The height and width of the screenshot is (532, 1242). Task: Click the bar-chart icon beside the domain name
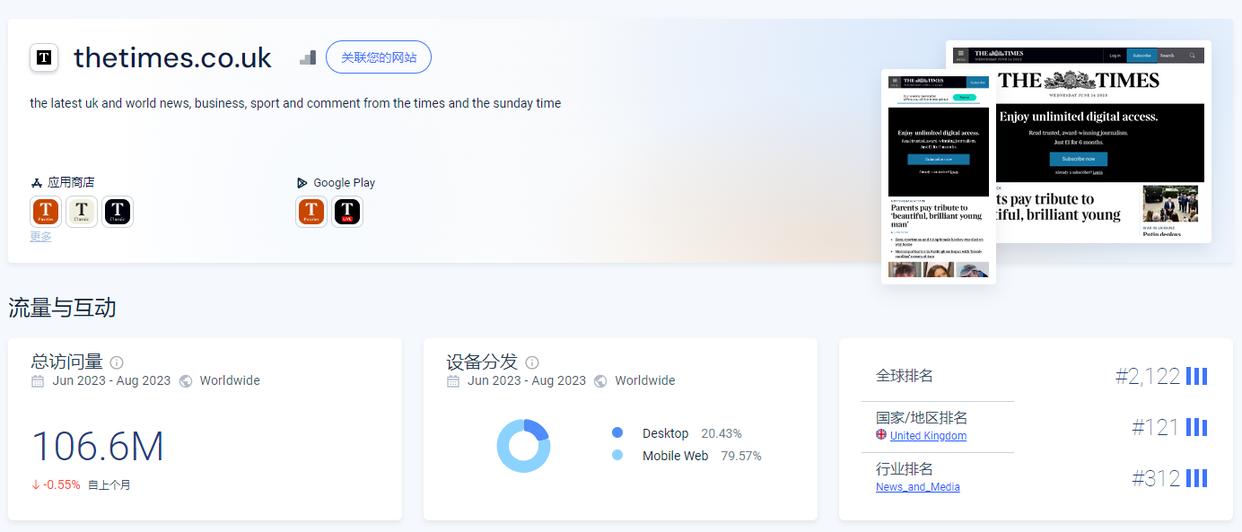[308, 58]
